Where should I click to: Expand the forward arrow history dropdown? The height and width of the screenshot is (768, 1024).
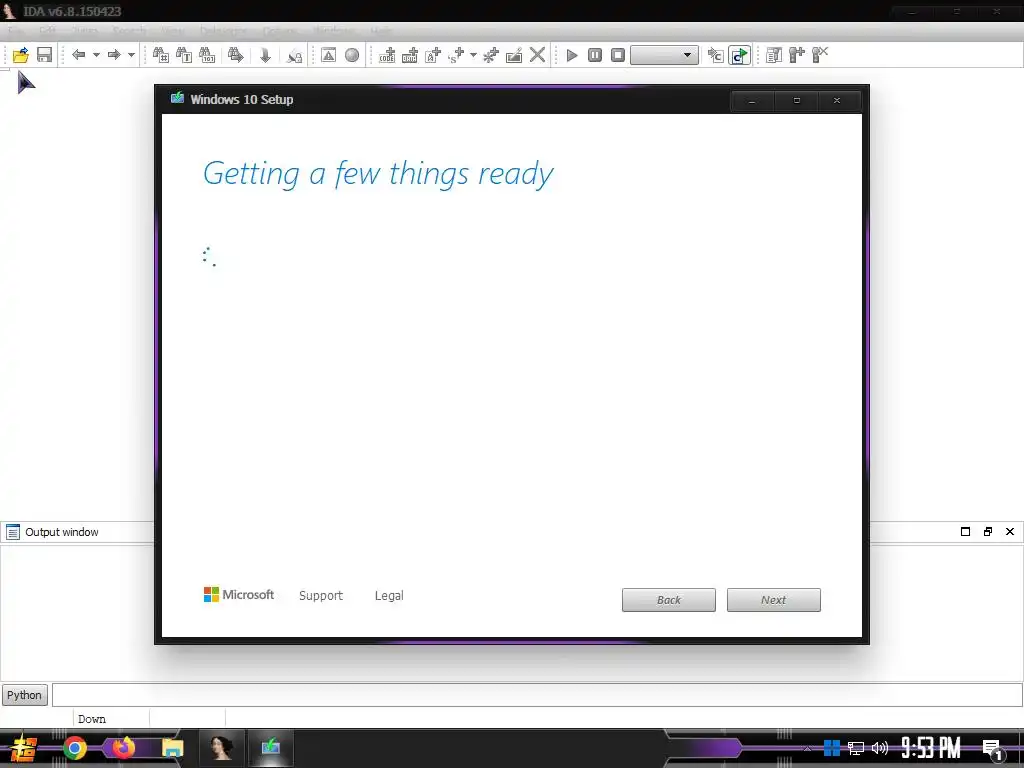pos(131,55)
